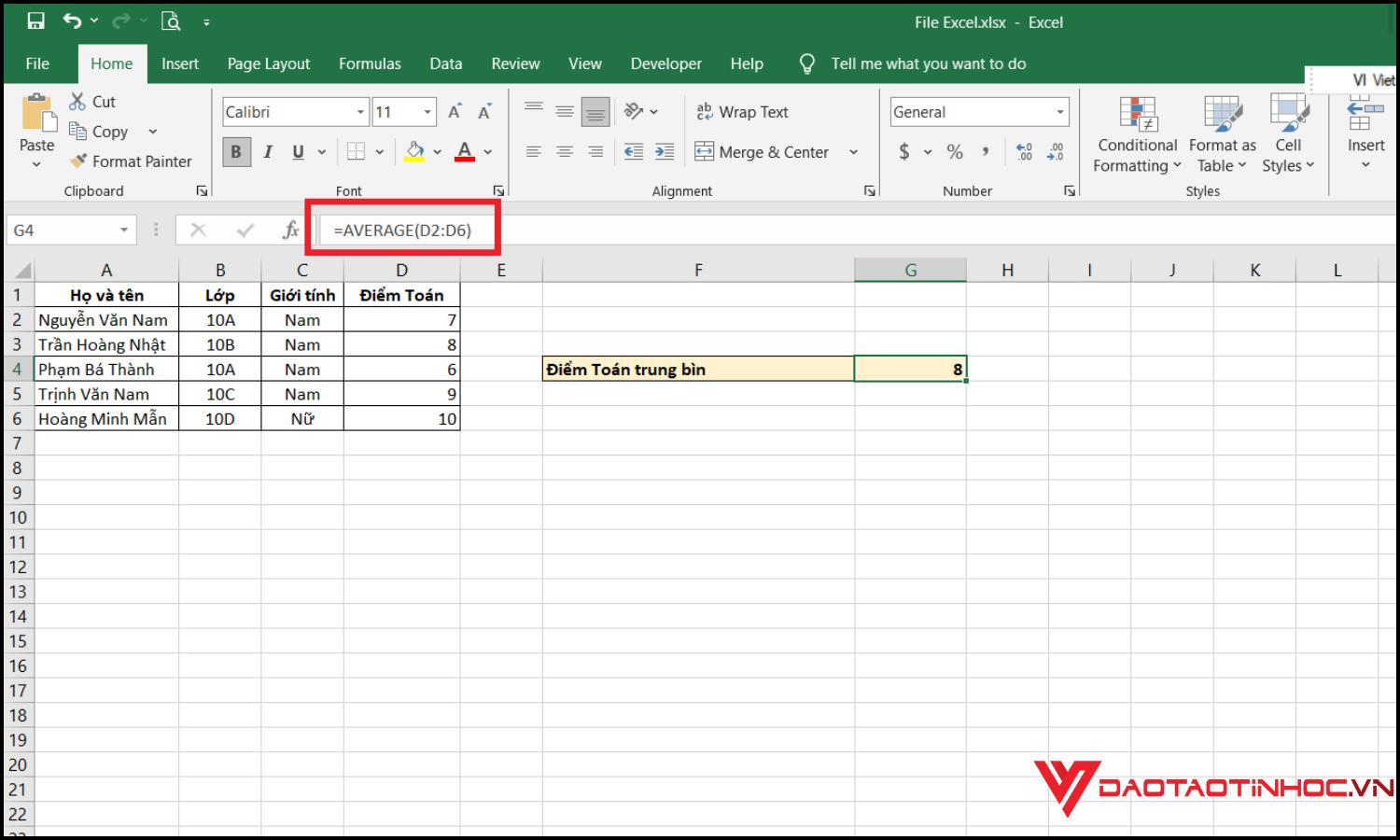
Task: Switch to the Formulas tab
Action: pyautogui.click(x=370, y=63)
